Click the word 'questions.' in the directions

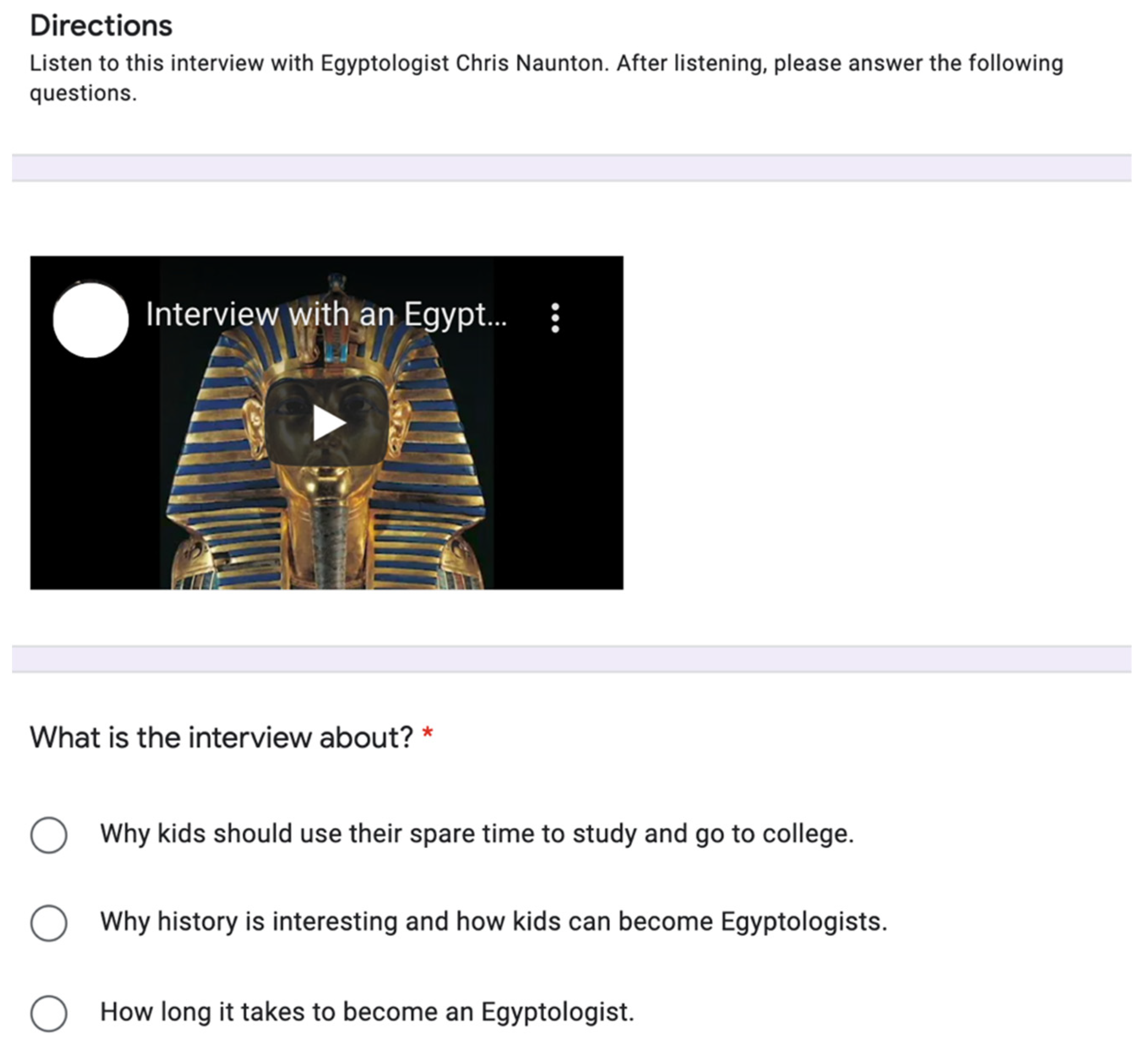83,93
